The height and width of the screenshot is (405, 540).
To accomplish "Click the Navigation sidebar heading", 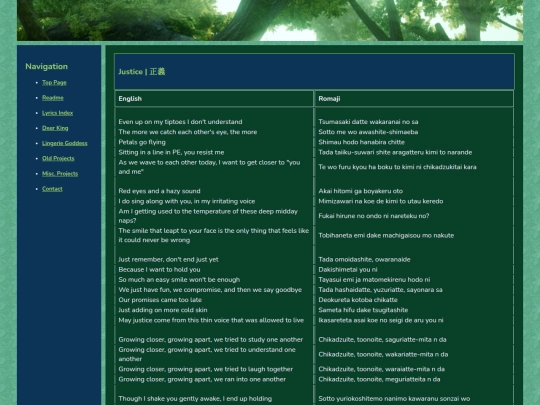I will click(46, 66).
